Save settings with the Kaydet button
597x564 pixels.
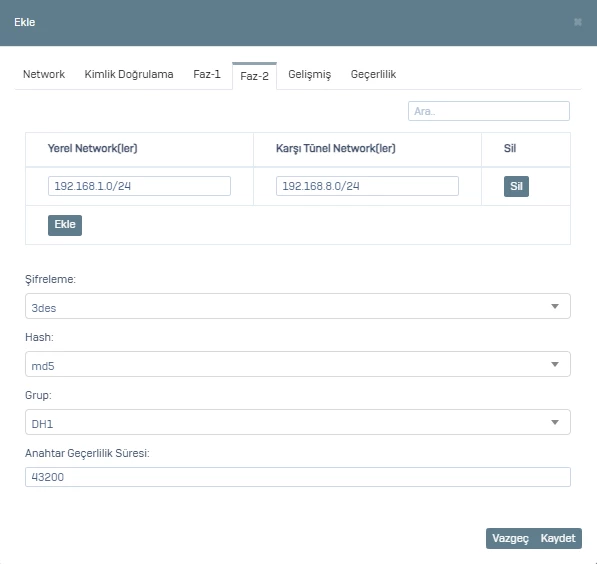point(558,538)
